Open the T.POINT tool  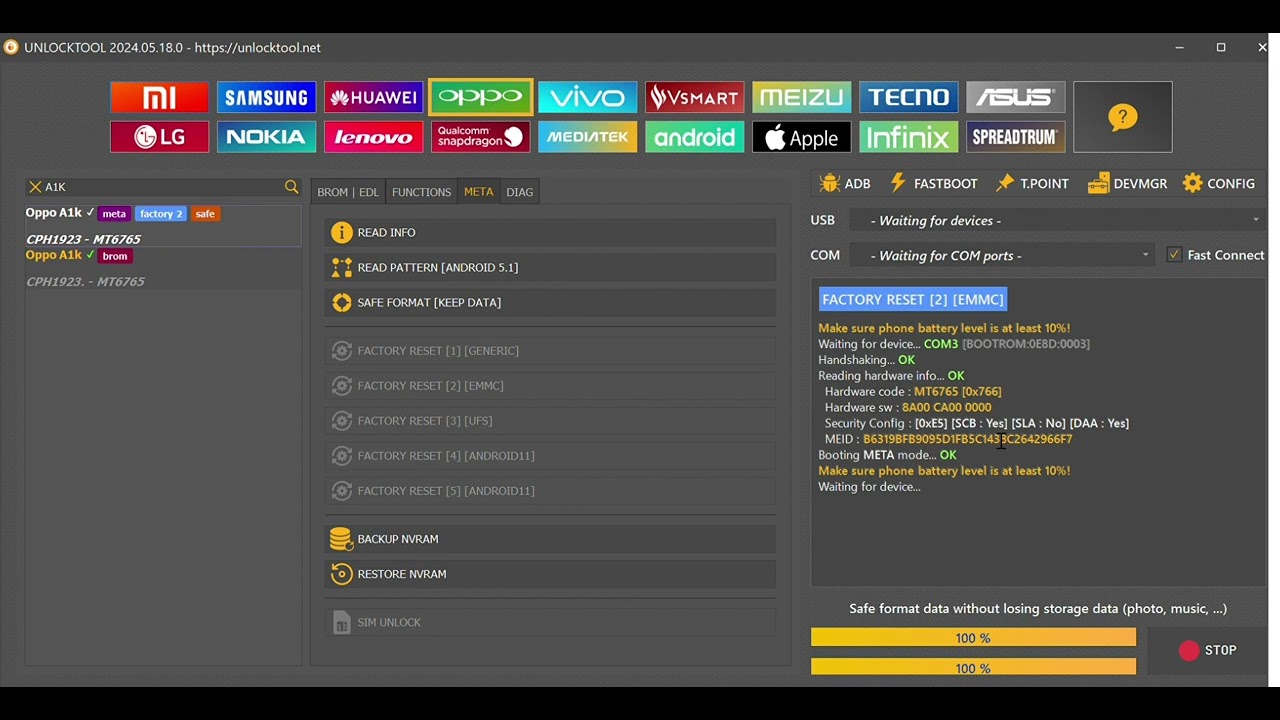pos(1032,184)
